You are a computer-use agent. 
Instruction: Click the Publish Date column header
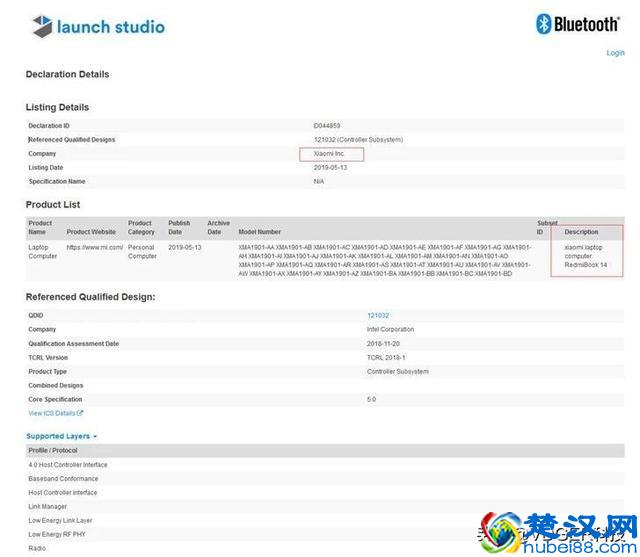[x=179, y=227]
